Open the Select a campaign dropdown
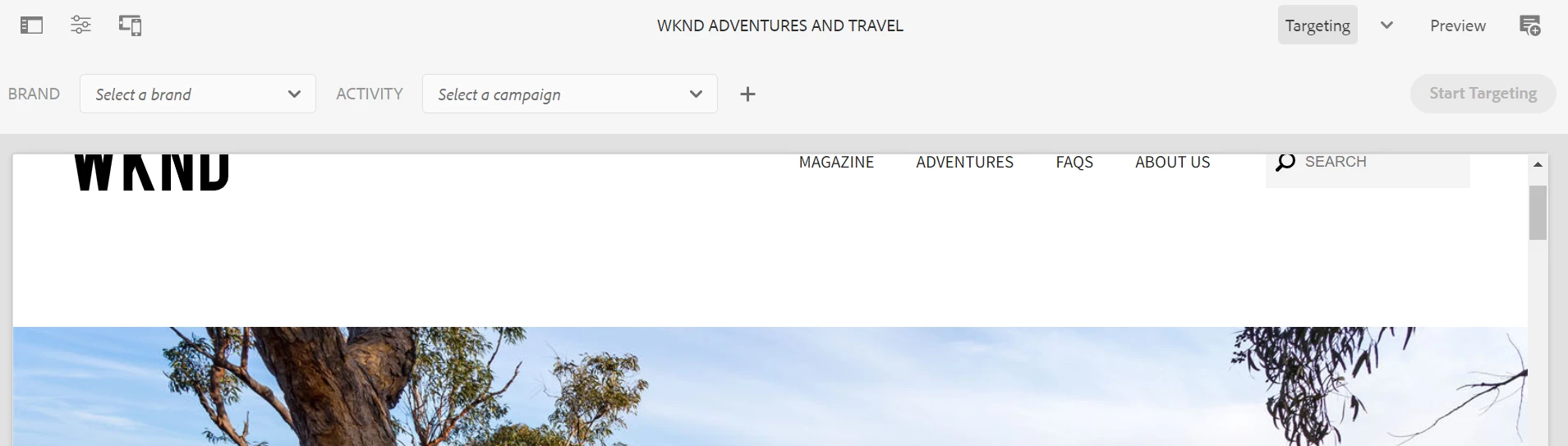Viewport: 1568px width, 446px height. click(x=570, y=94)
